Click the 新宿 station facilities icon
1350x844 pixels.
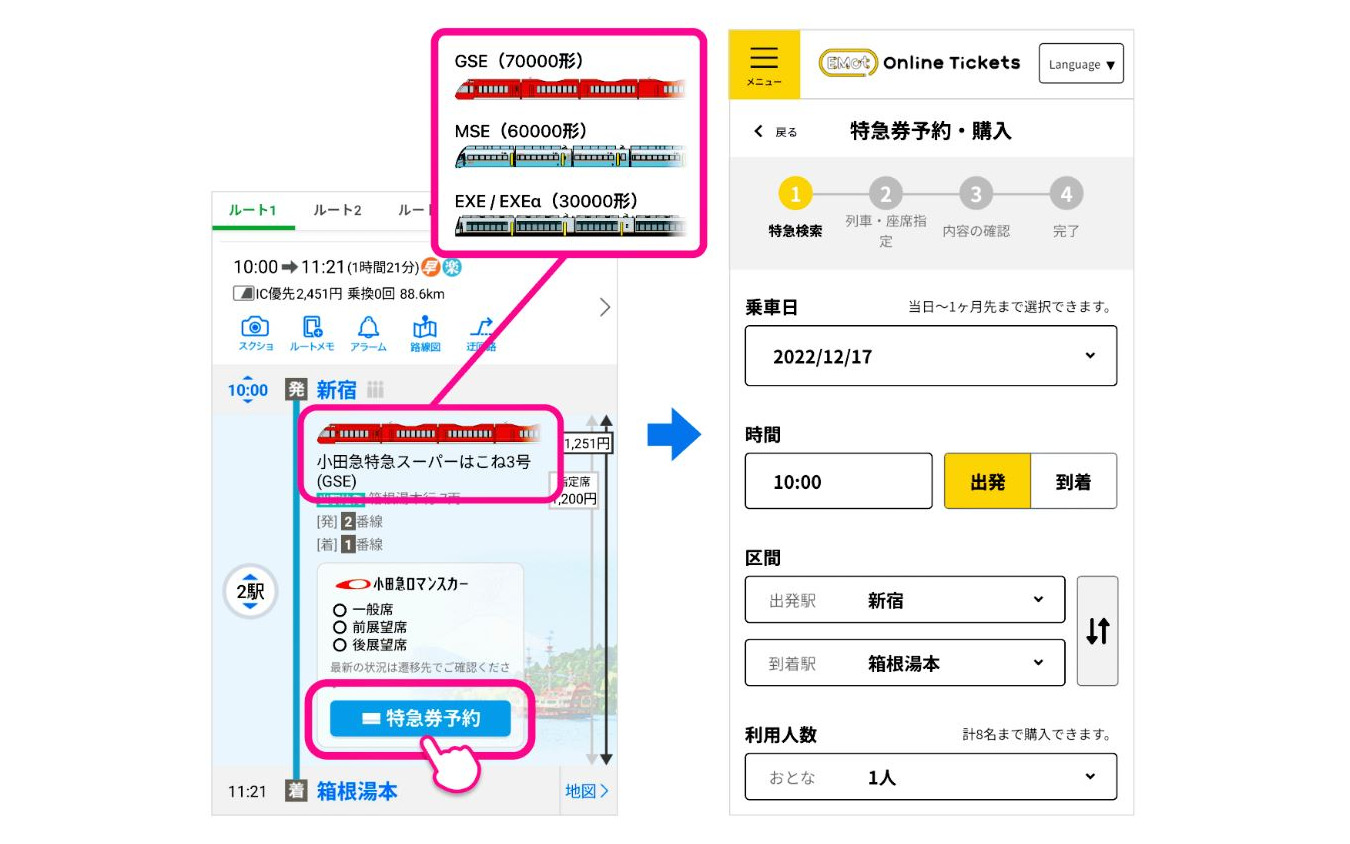coord(376,390)
